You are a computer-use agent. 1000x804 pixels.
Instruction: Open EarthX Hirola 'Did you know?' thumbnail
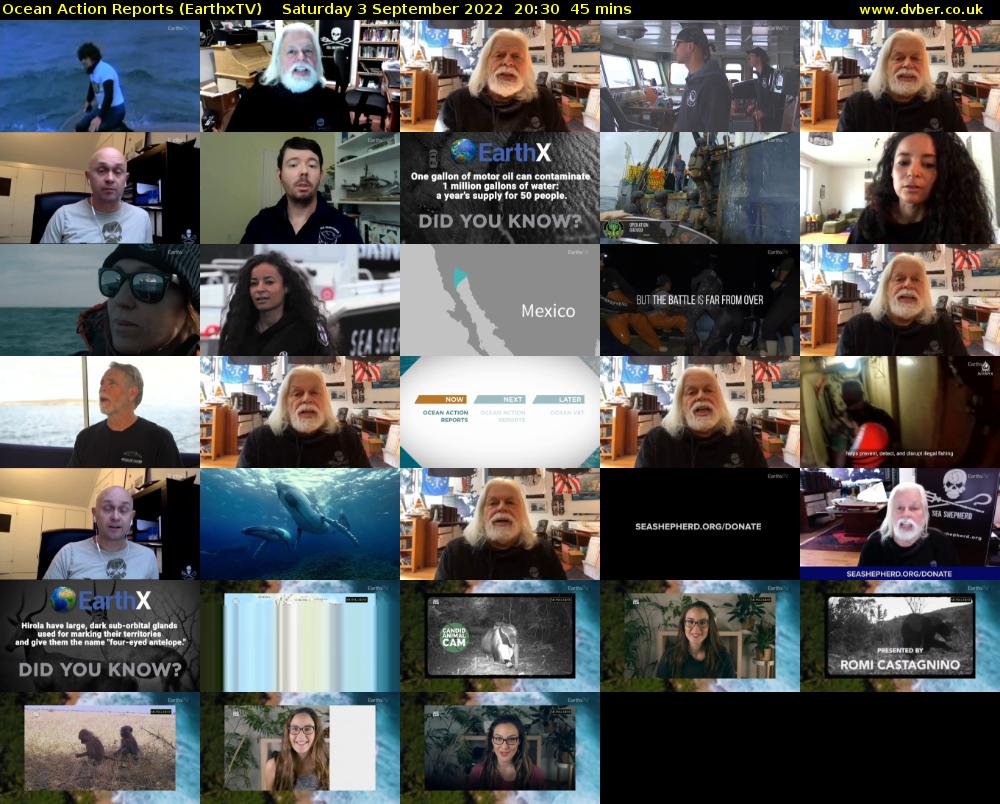click(99, 636)
